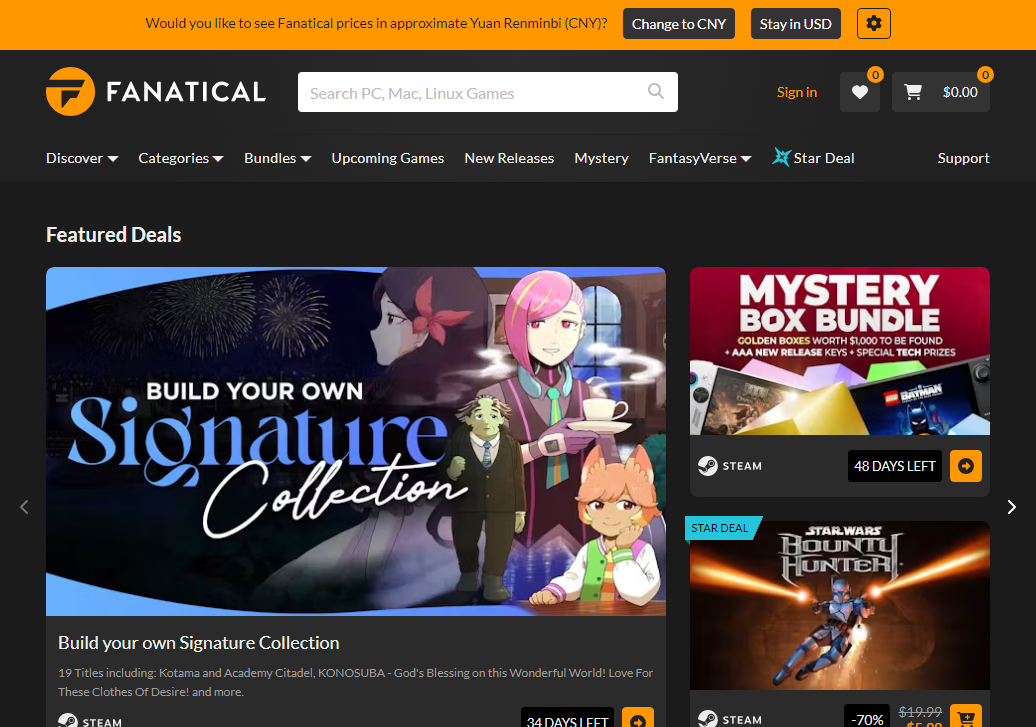Click the $19.99 original price

920,712
